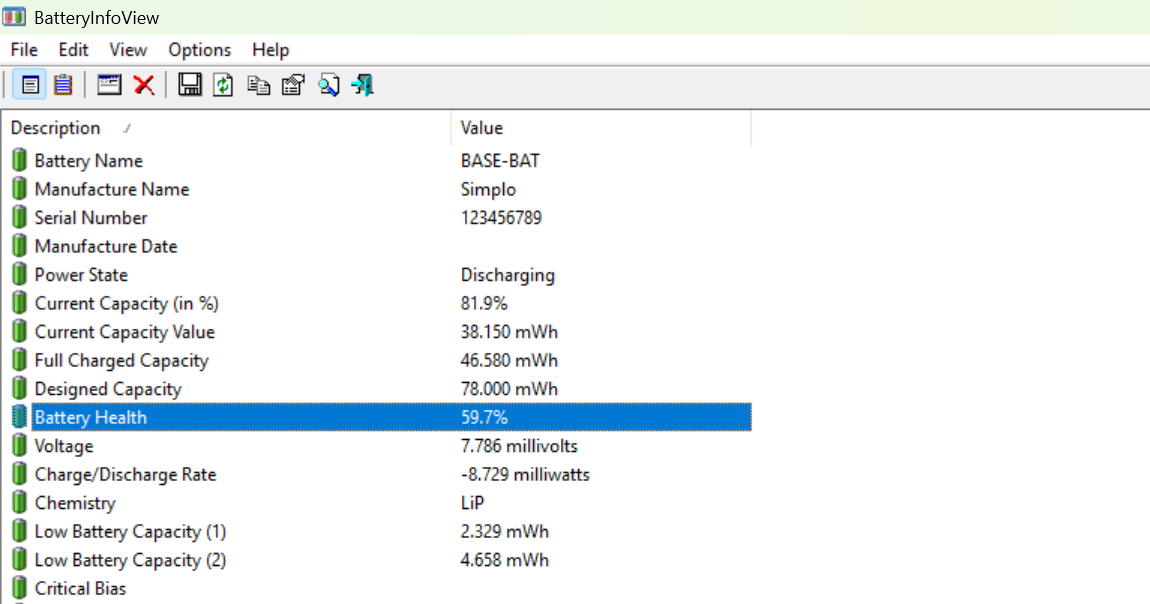Click battery icon beside Critical Bias row
The image size is (1150, 604).
pos(20,589)
